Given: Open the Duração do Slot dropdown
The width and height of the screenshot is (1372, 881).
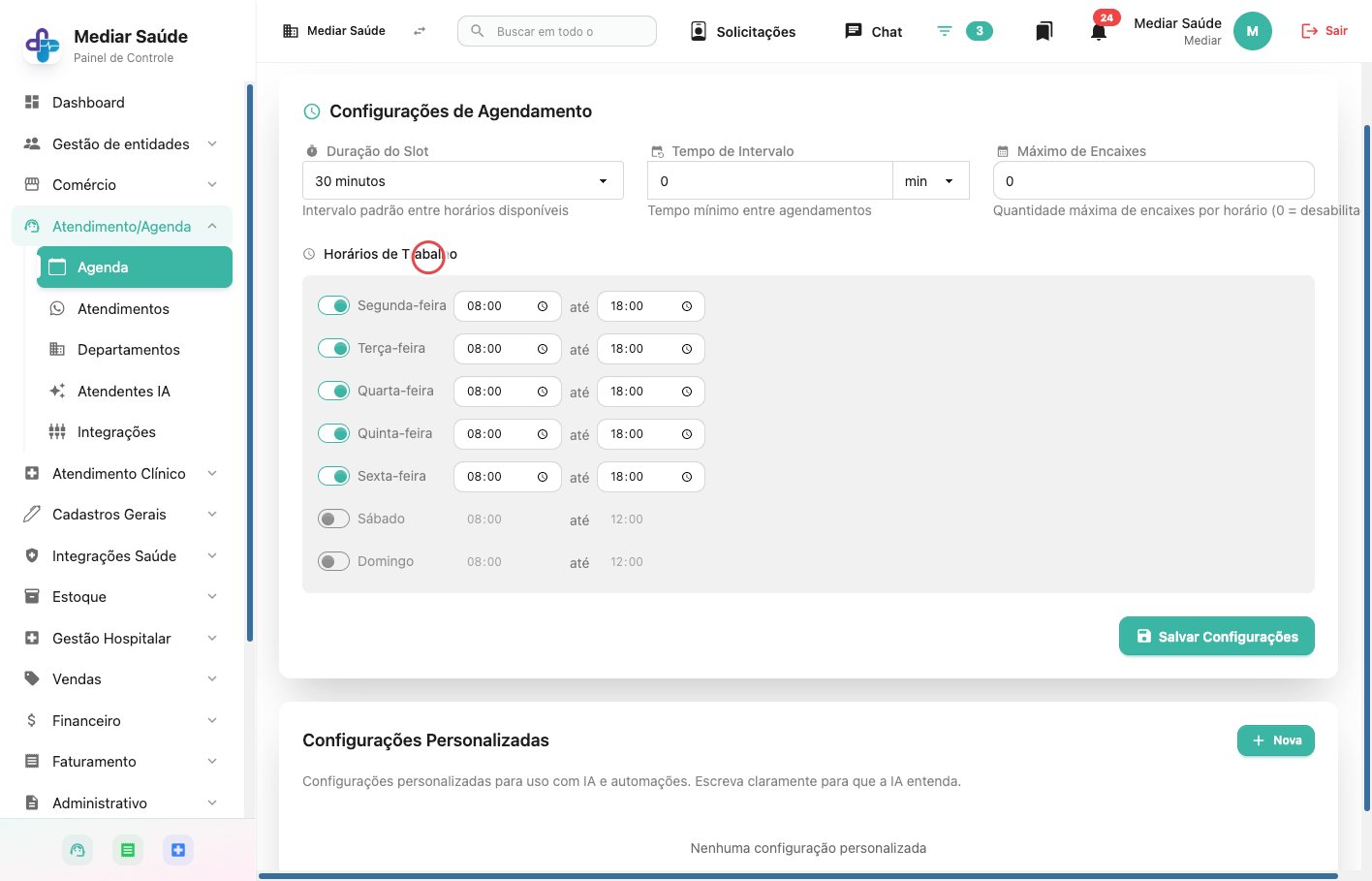Looking at the screenshot, I should [462, 181].
